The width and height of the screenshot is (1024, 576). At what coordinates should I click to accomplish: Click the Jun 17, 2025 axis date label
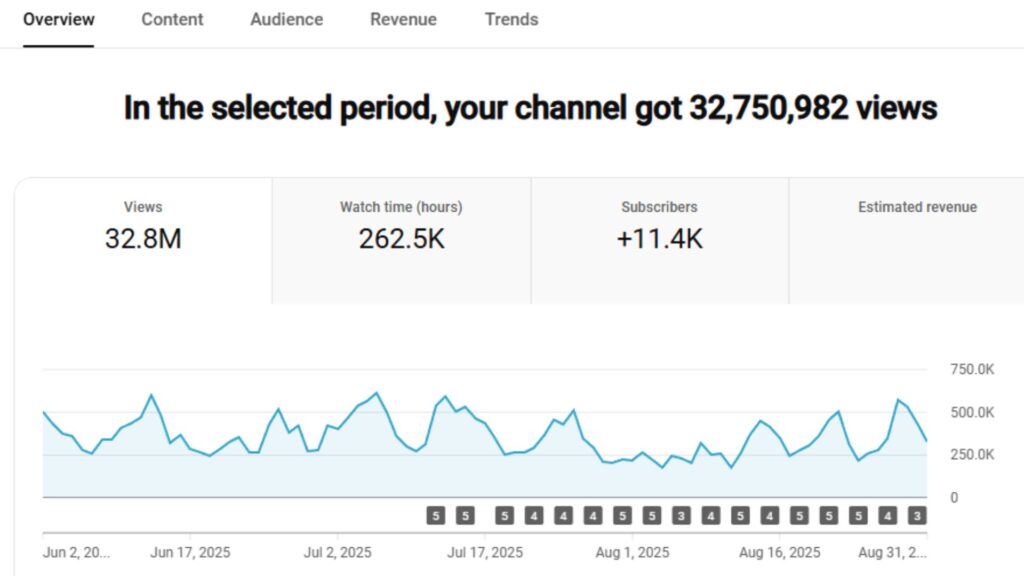click(190, 552)
